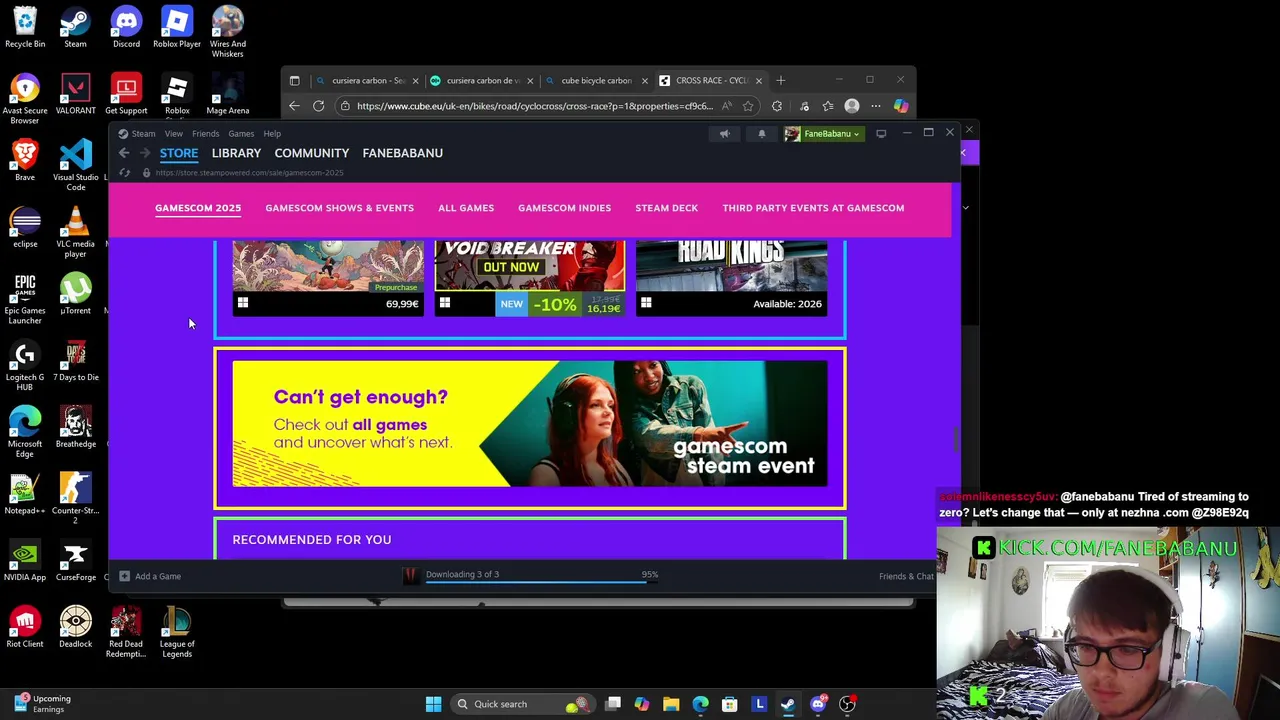Open the Steam announcements megaphone icon
This screenshot has height=720, width=1280.
(x=724, y=133)
